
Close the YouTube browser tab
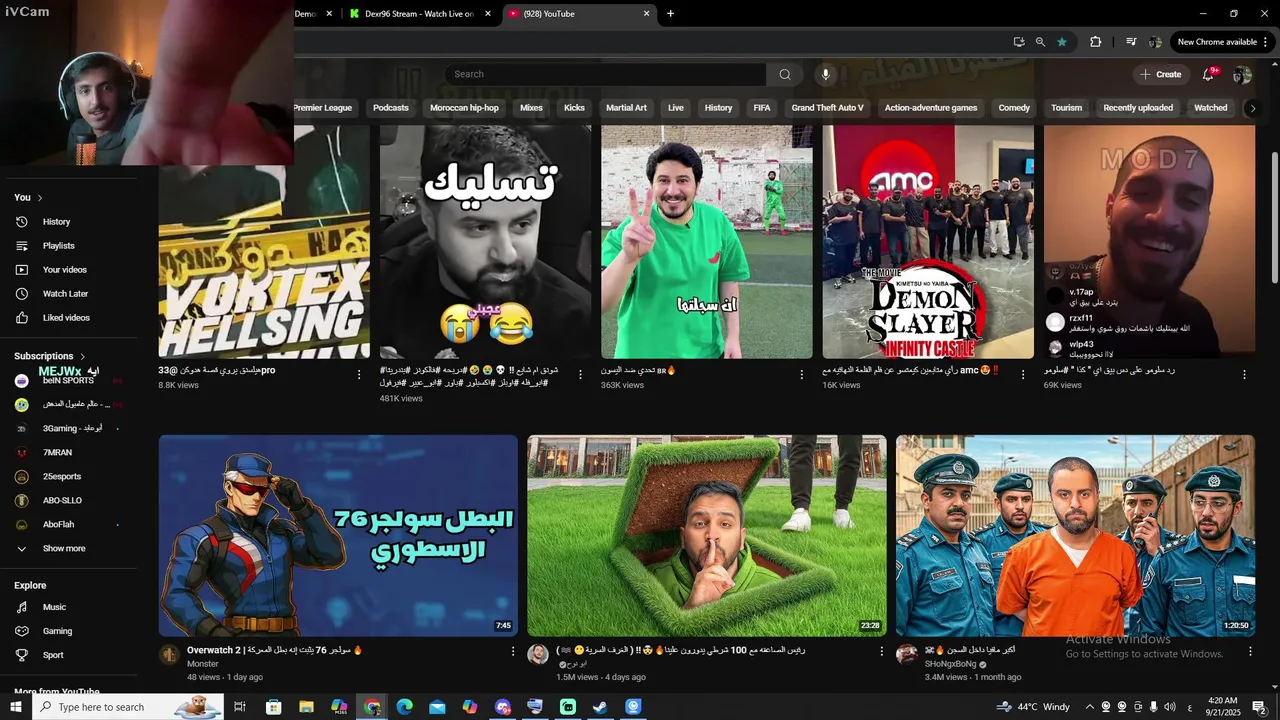[x=646, y=14]
